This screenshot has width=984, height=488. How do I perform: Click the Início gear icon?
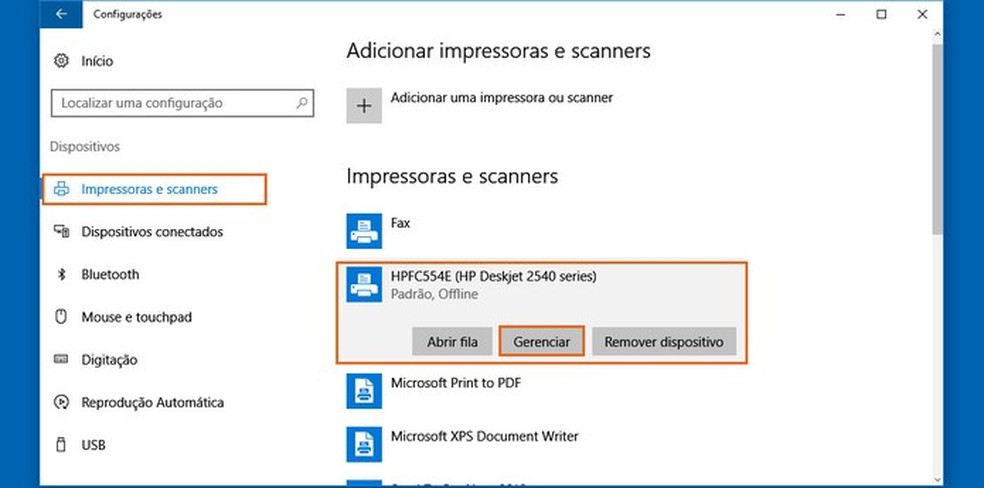[x=61, y=61]
